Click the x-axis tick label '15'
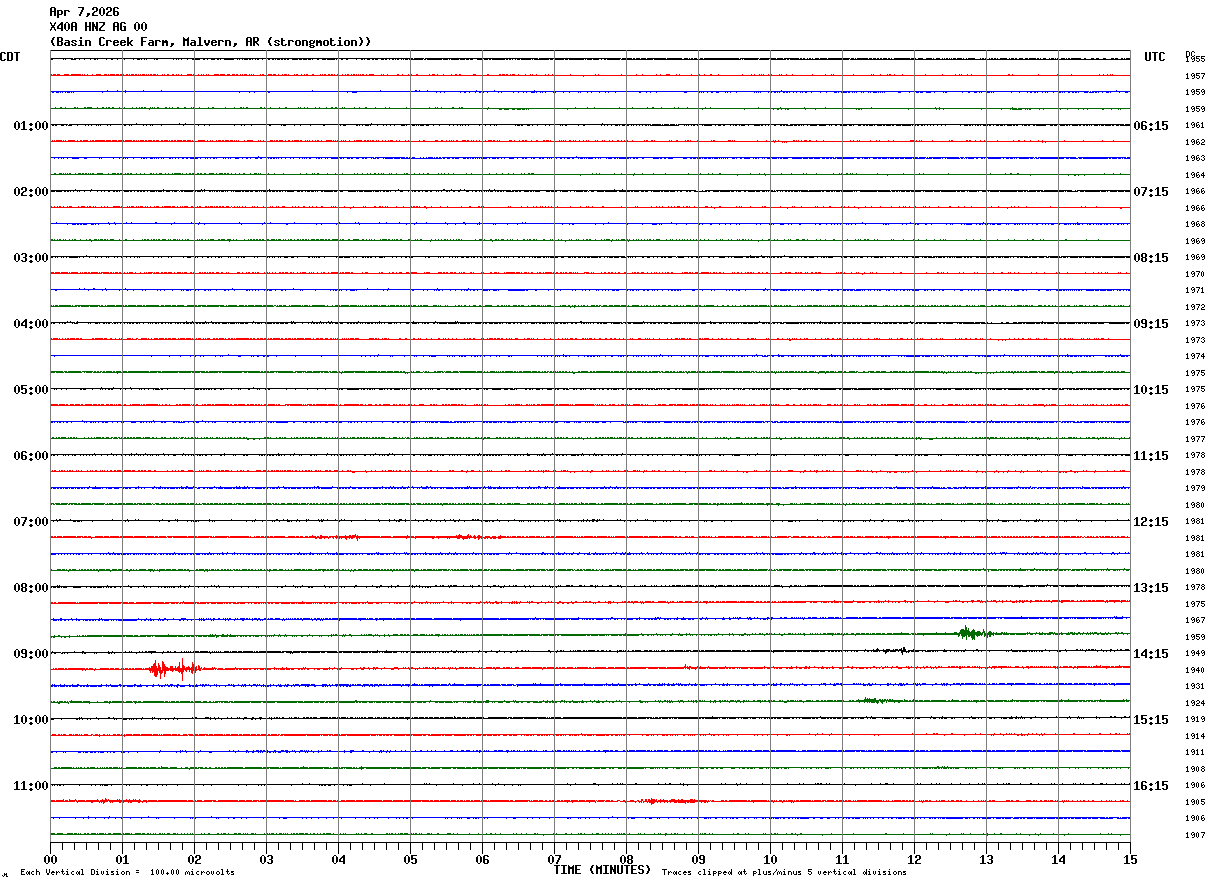1210x886 pixels. coord(1130,860)
